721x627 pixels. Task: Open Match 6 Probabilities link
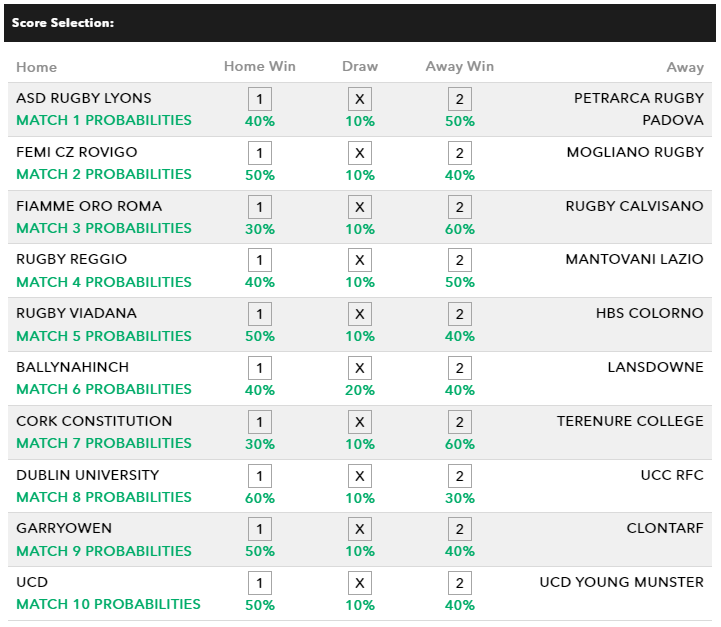103,389
